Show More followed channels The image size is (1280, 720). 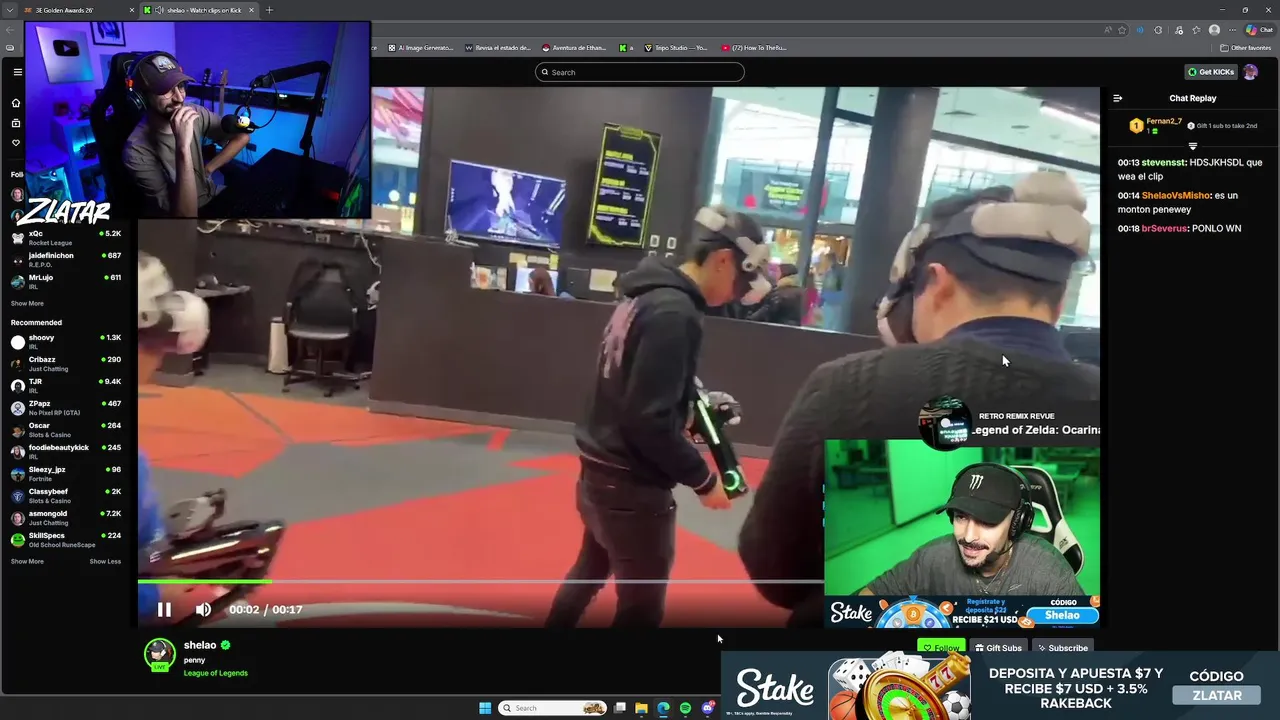click(x=27, y=303)
